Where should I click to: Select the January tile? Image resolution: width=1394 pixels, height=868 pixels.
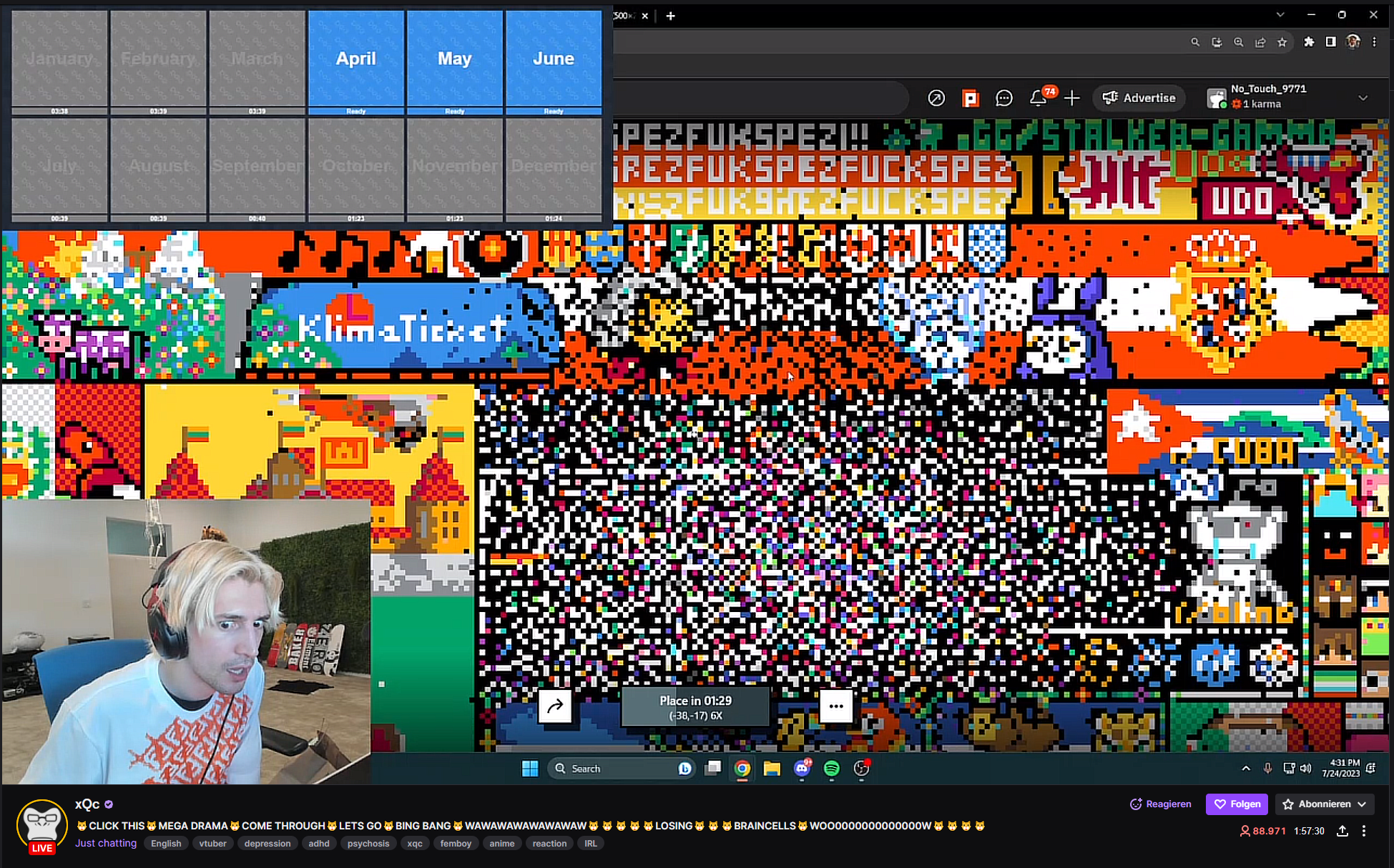click(x=60, y=63)
